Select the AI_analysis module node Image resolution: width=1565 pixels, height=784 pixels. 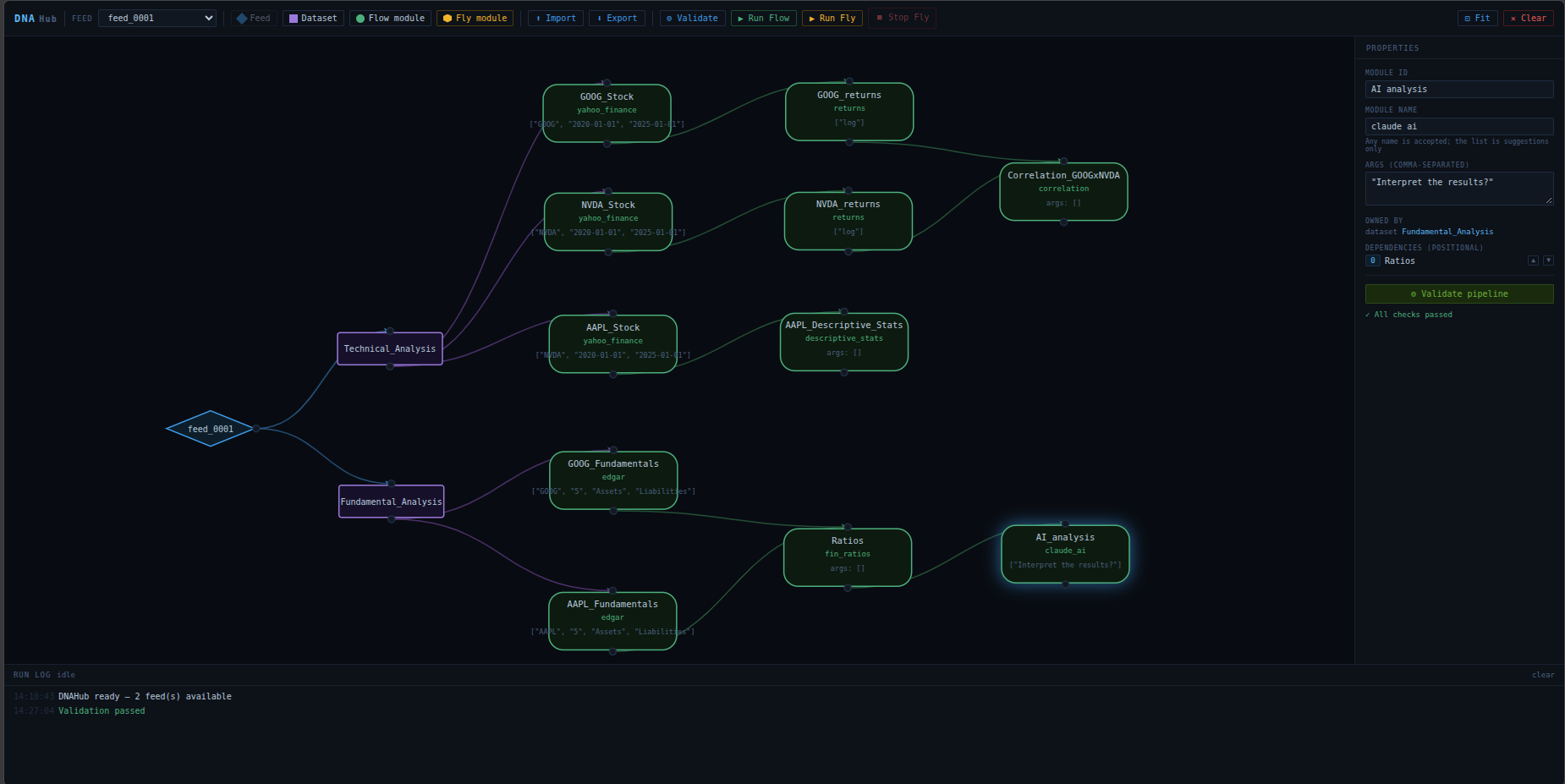[x=1065, y=554]
